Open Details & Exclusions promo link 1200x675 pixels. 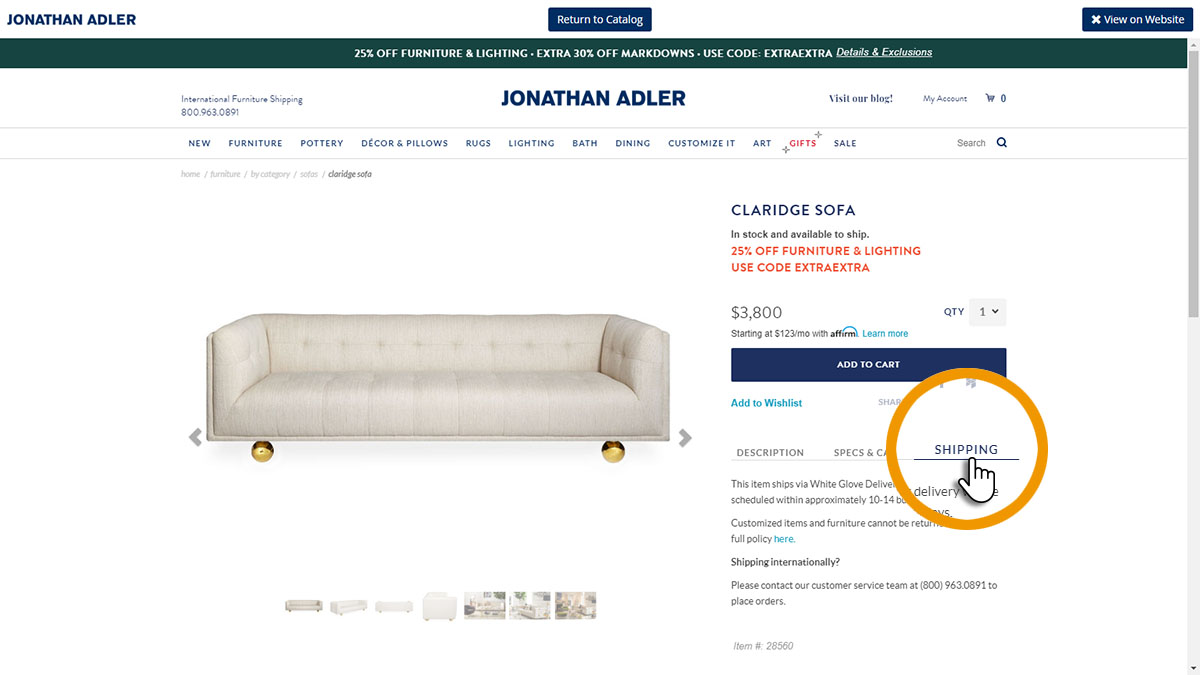coord(884,52)
